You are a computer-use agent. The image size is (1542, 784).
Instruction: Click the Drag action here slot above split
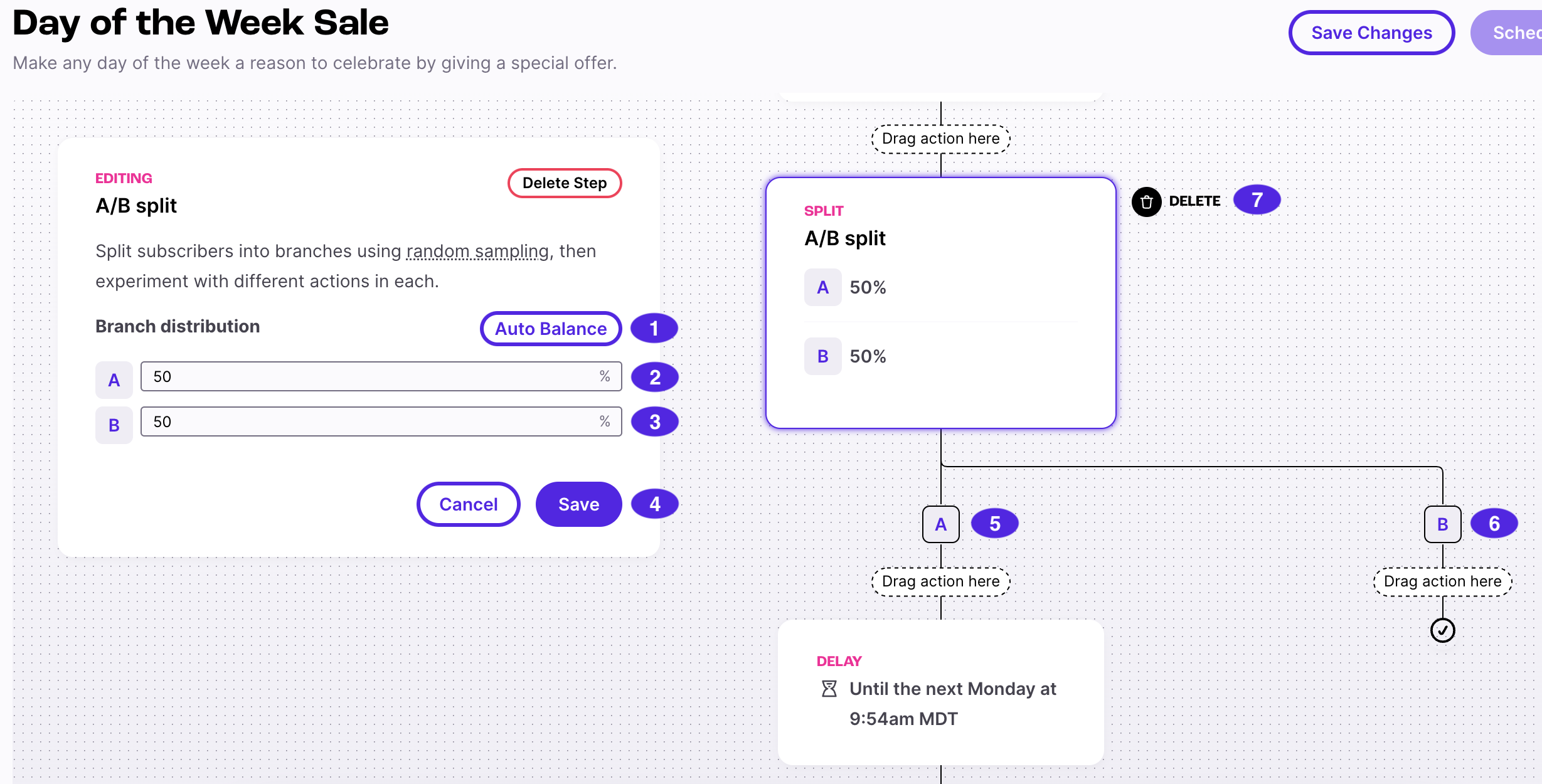coord(940,139)
